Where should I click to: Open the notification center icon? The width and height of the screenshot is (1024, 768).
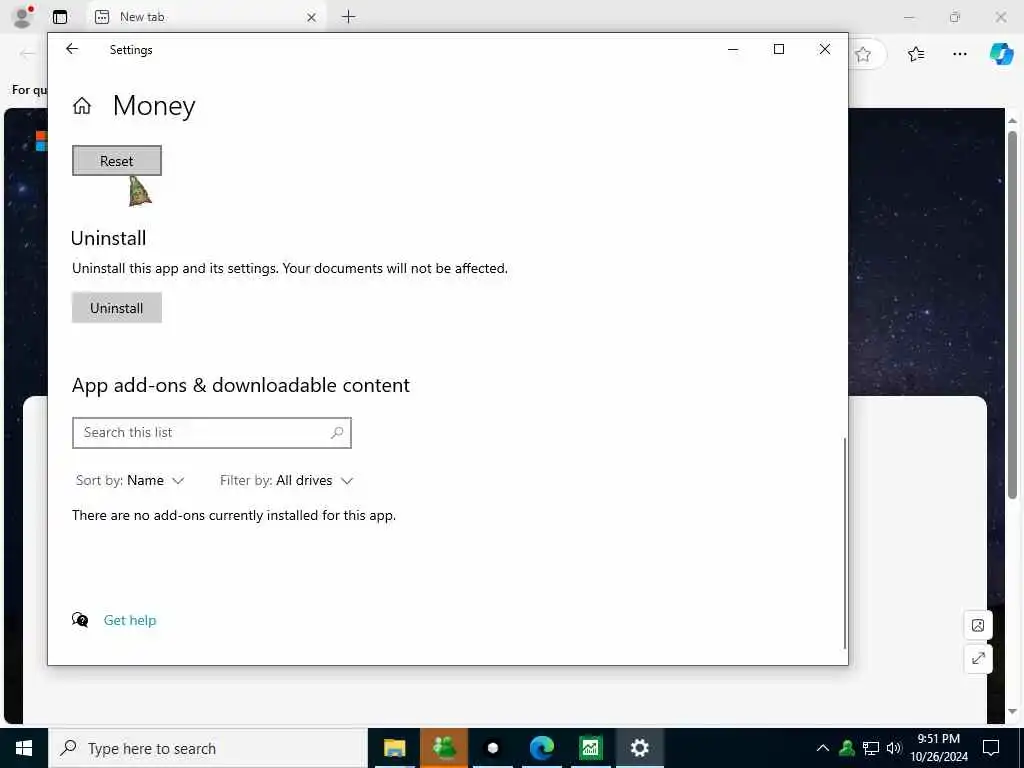(x=991, y=748)
